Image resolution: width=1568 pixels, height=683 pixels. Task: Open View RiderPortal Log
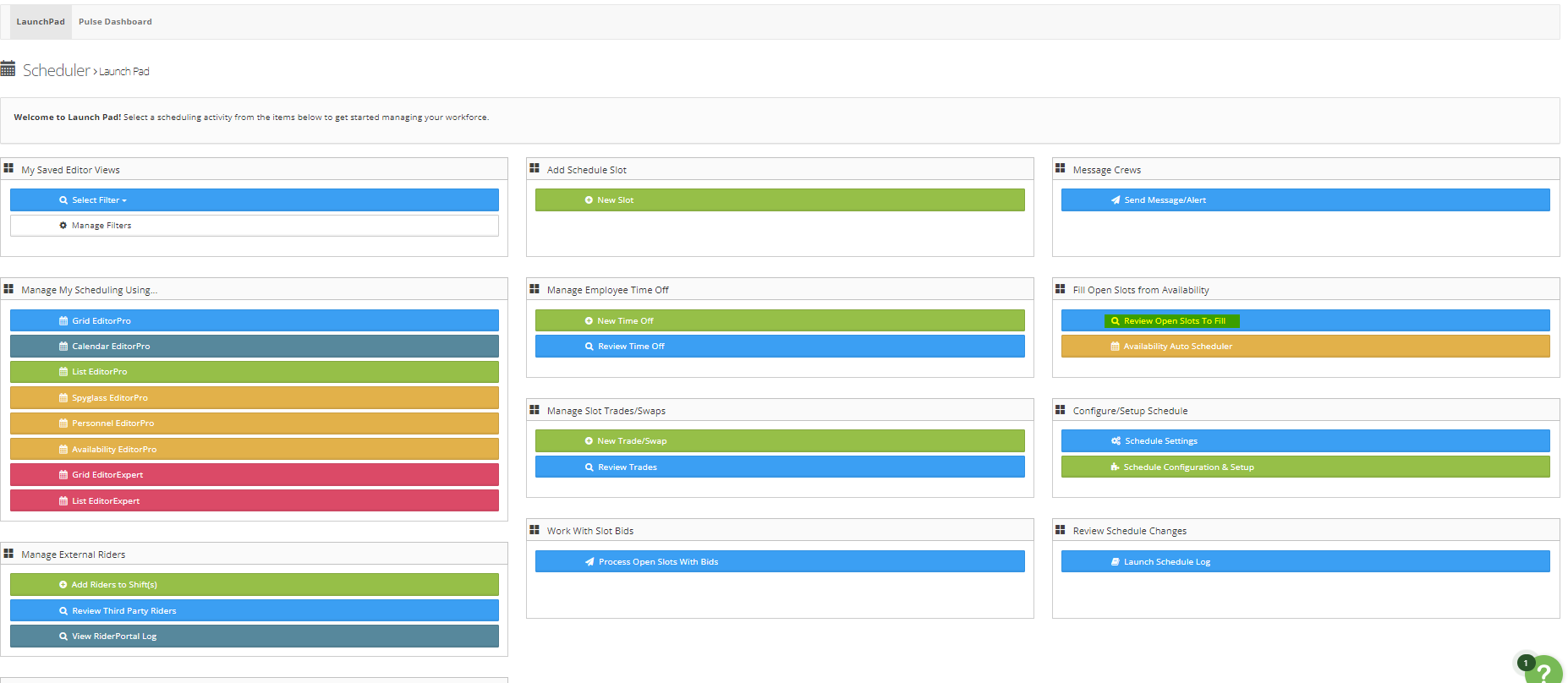click(254, 637)
